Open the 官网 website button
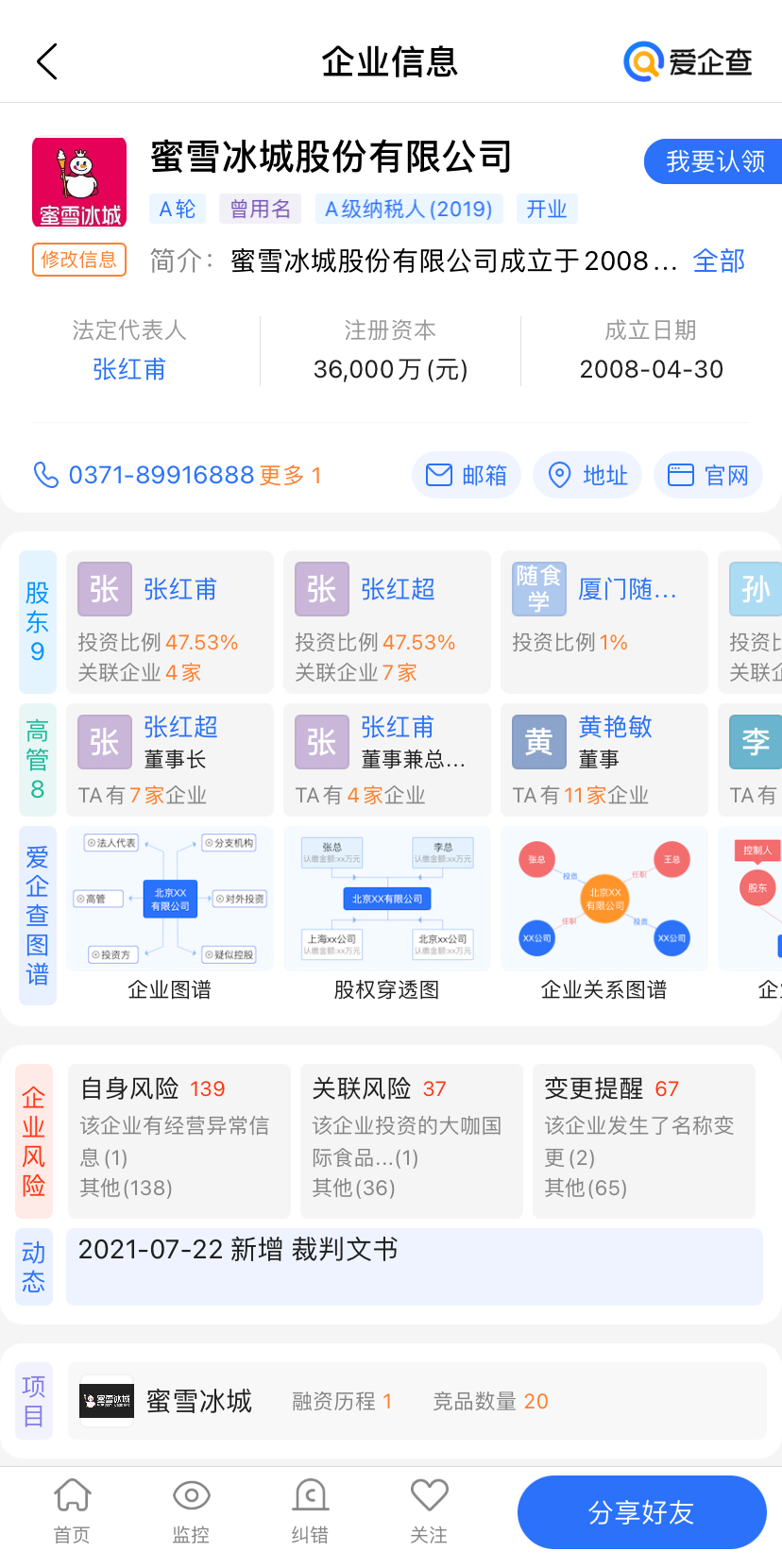782x1568 pixels. (x=708, y=475)
